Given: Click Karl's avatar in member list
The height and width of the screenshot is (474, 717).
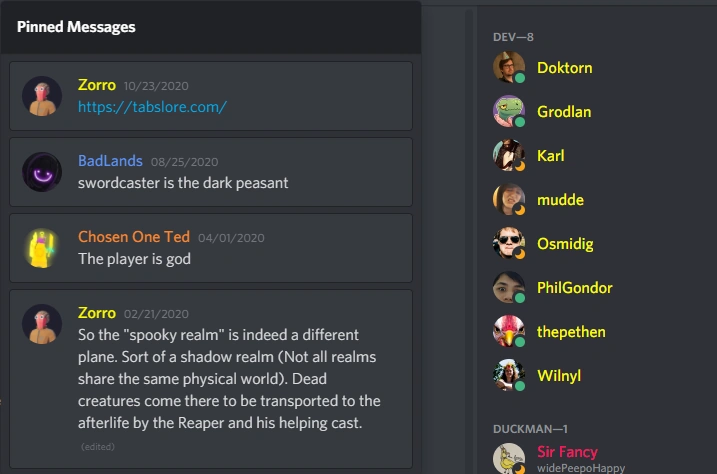Looking at the screenshot, I should pyautogui.click(x=508, y=155).
